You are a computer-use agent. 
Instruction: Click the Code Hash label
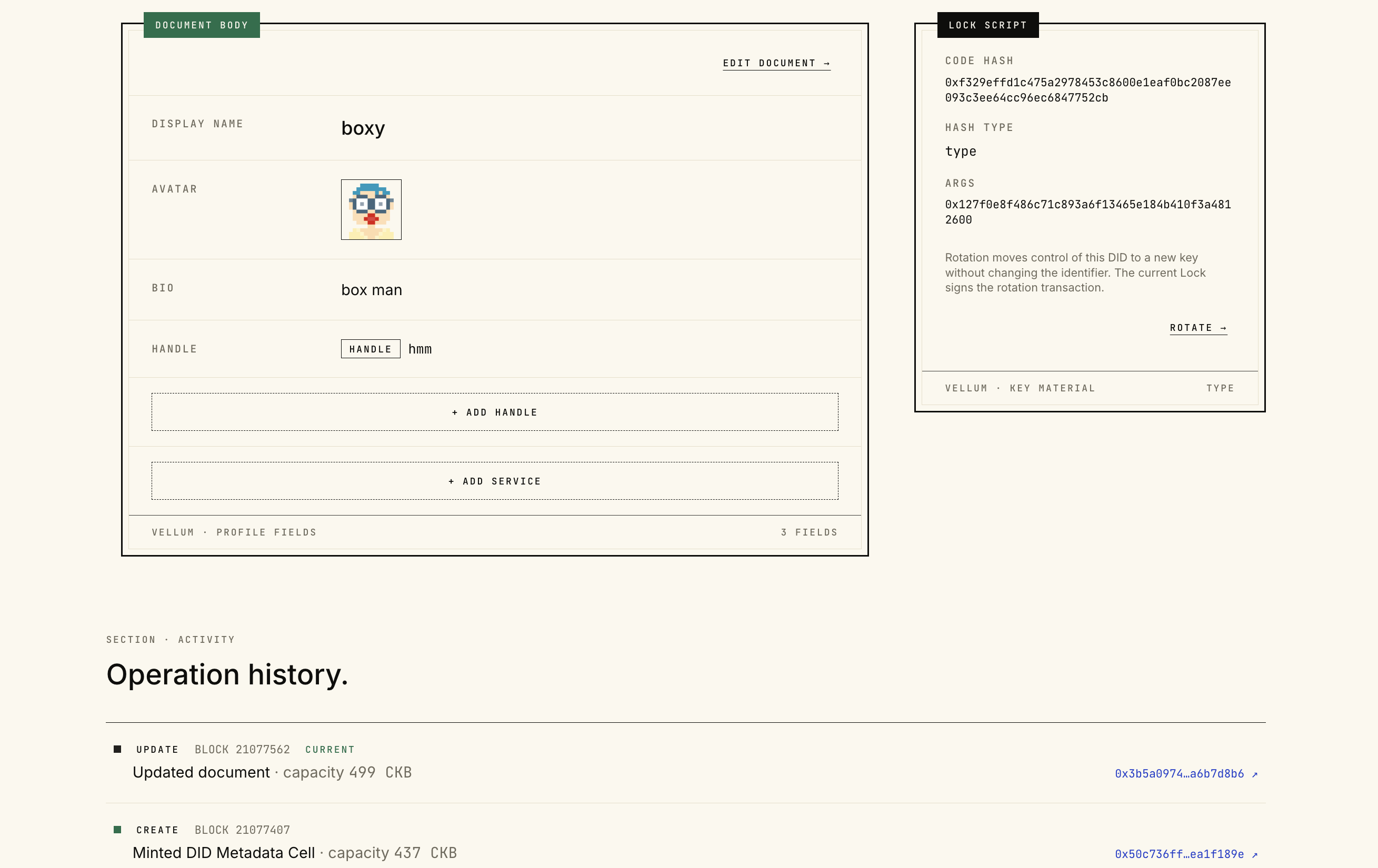(979, 60)
